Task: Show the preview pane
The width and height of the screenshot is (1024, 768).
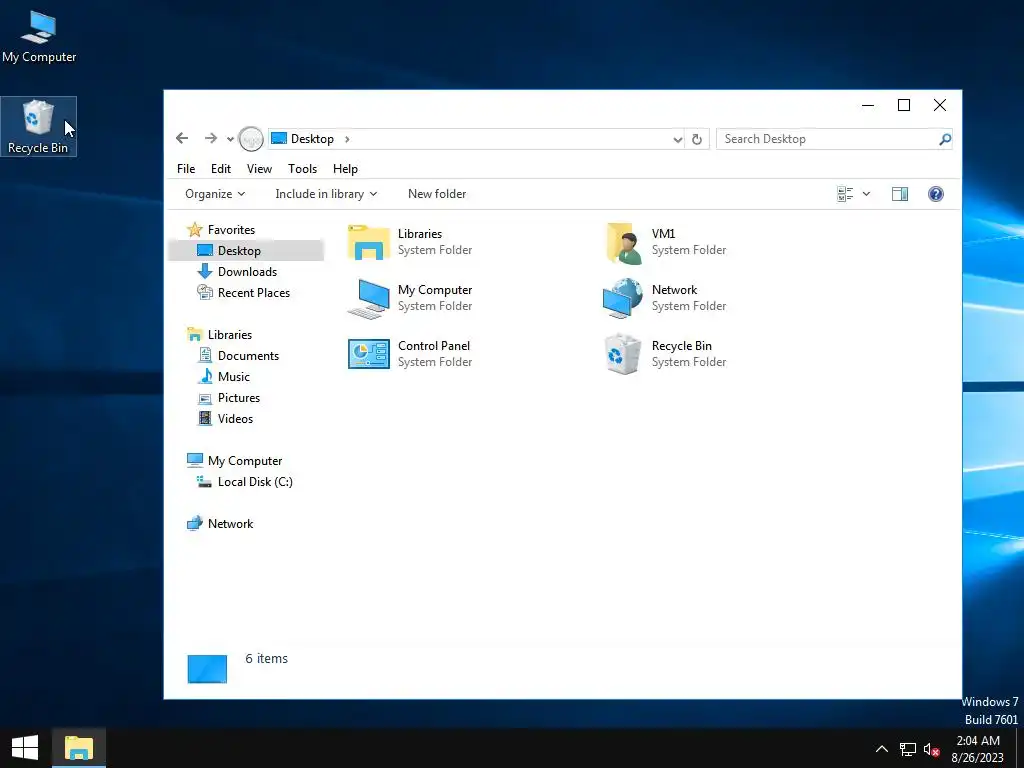Action: (900, 194)
